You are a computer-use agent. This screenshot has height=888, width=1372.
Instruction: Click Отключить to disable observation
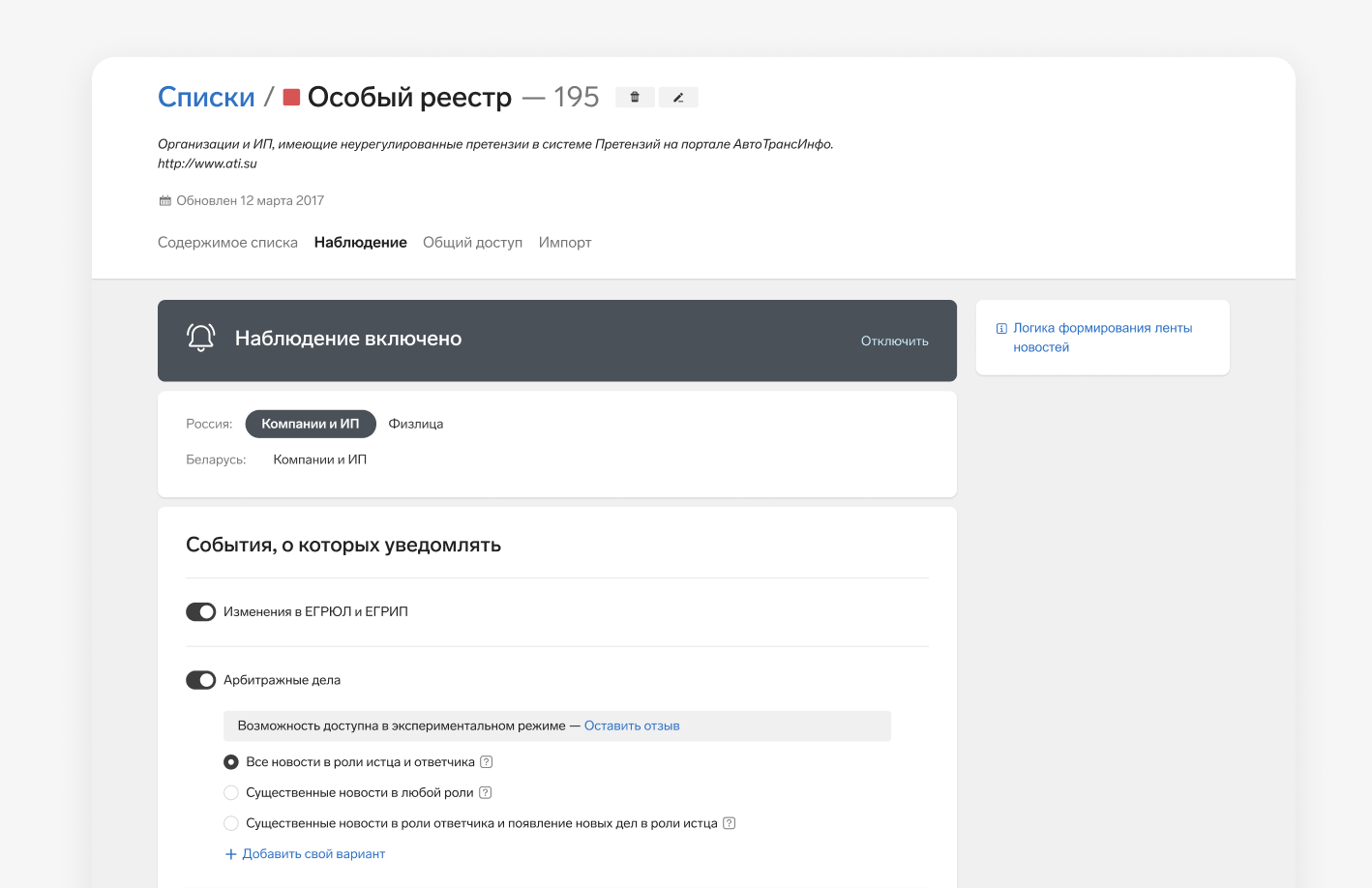point(895,340)
